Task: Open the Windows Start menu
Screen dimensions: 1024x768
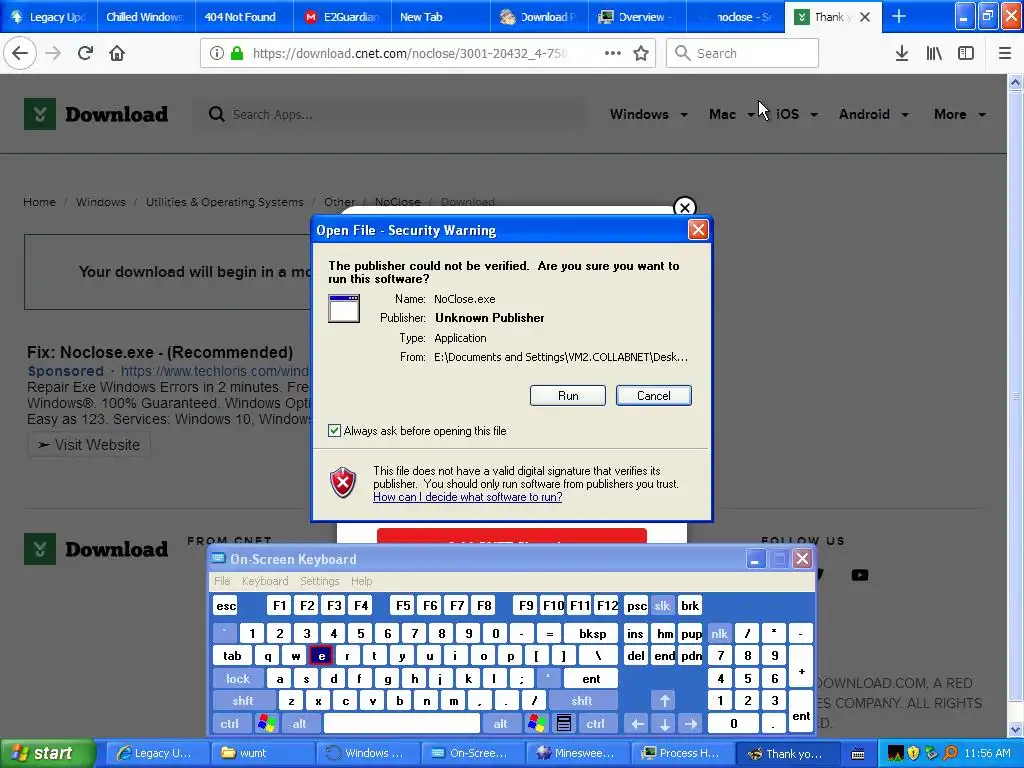Action: pos(46,754)
